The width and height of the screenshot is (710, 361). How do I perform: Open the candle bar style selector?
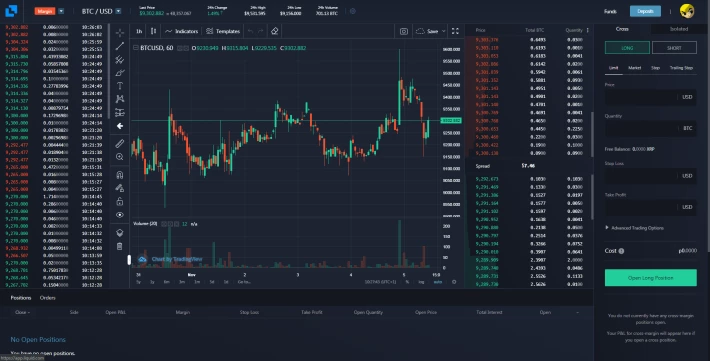(x=154, y=31)
